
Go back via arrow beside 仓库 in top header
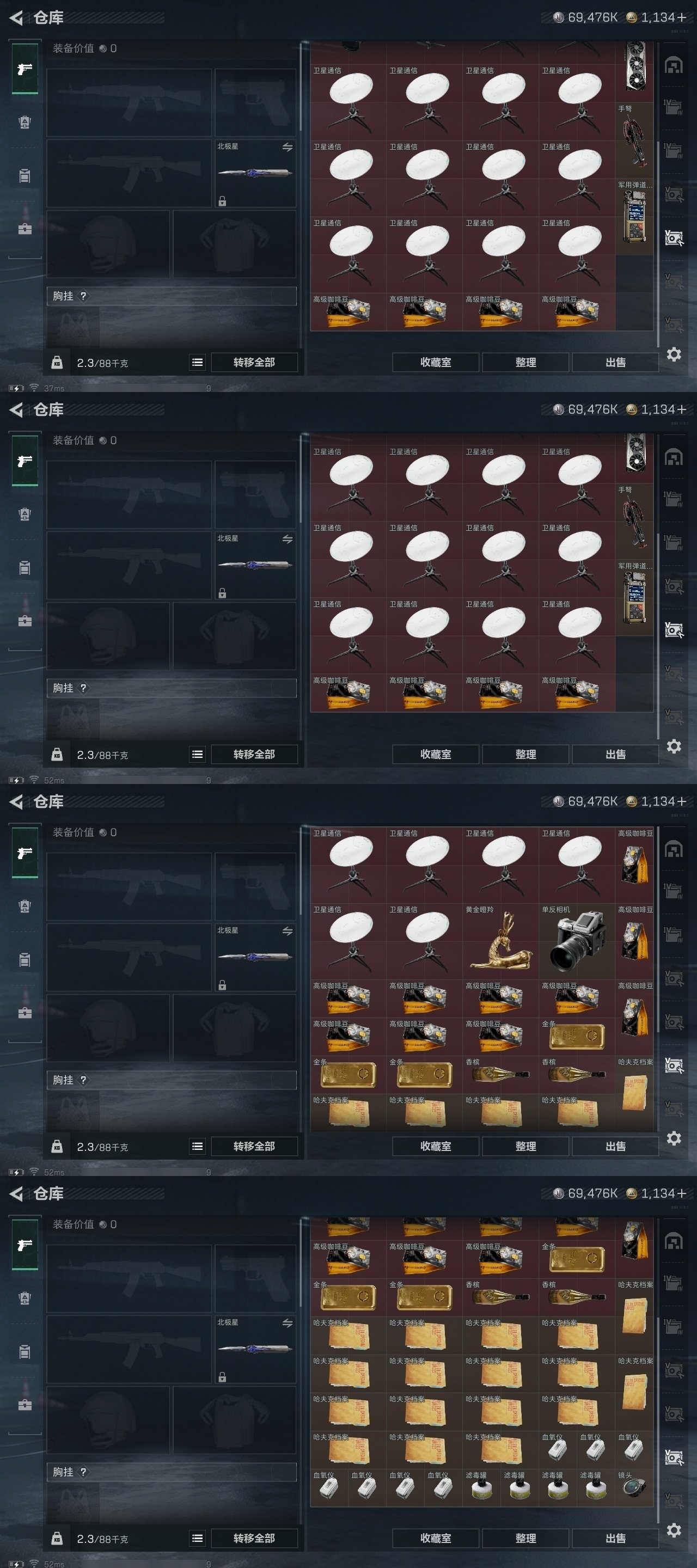click(x=16, y=17)
